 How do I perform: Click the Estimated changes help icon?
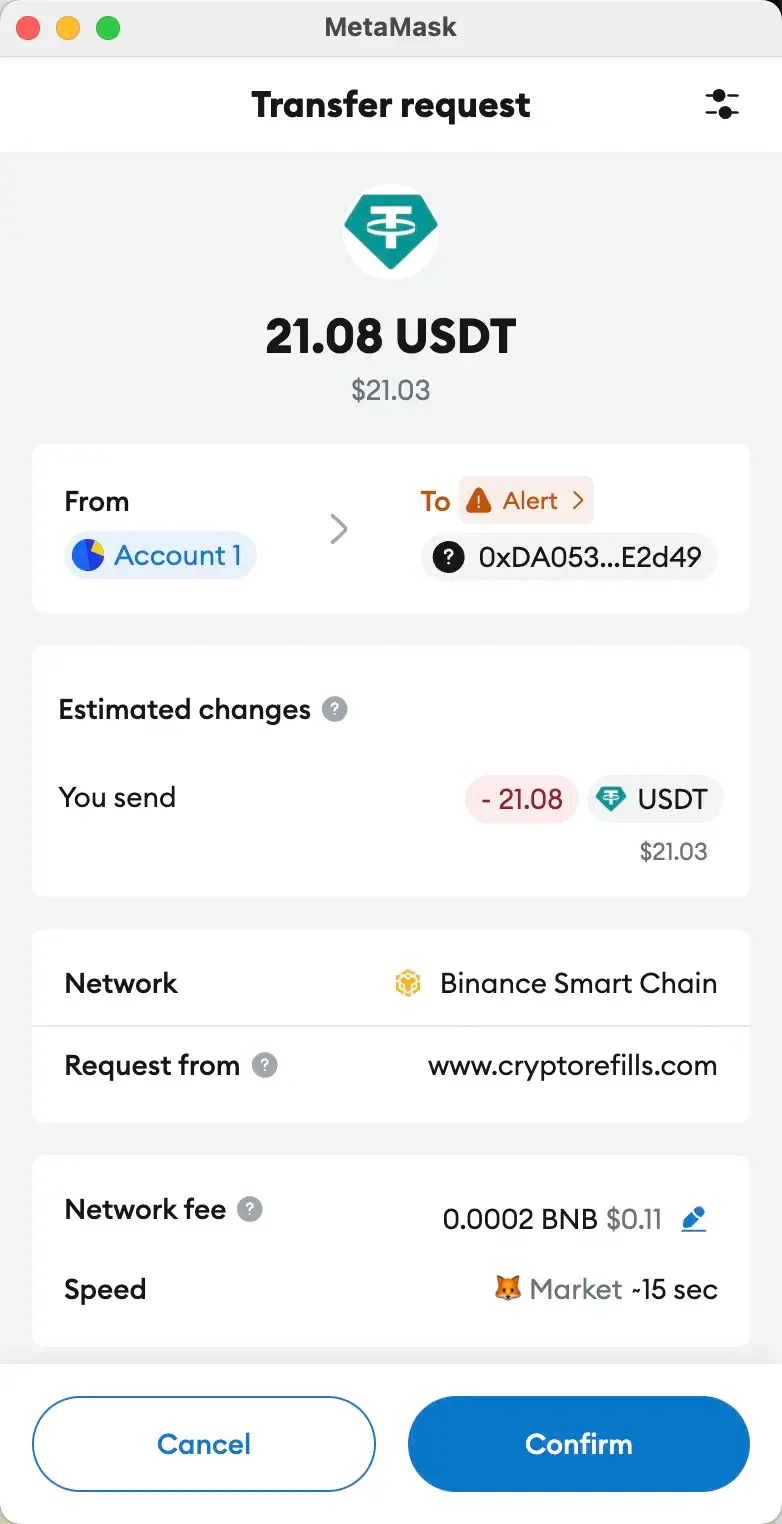pyautogui.click(x=337, y=709)
